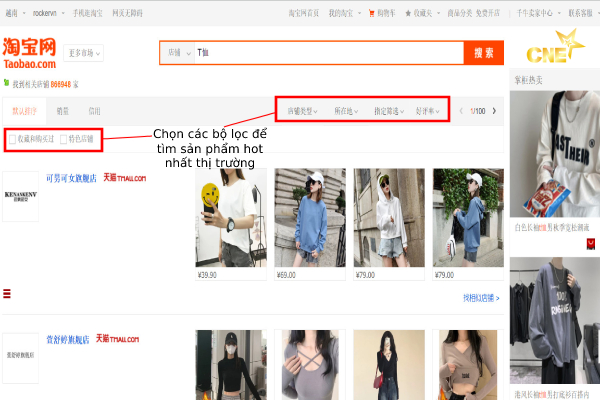This screenshot has height=400, width=600.
Task: Open the 我的淘宝 dropdown
Action: pyautogui.click(x=345, y=13)
